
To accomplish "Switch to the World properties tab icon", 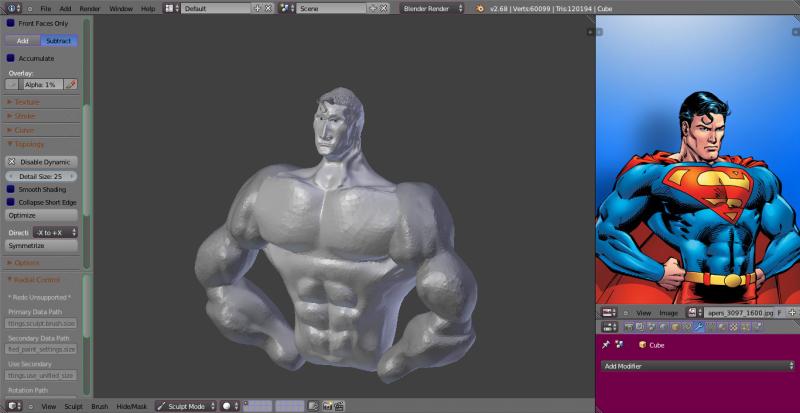I will tap(663, 327).
